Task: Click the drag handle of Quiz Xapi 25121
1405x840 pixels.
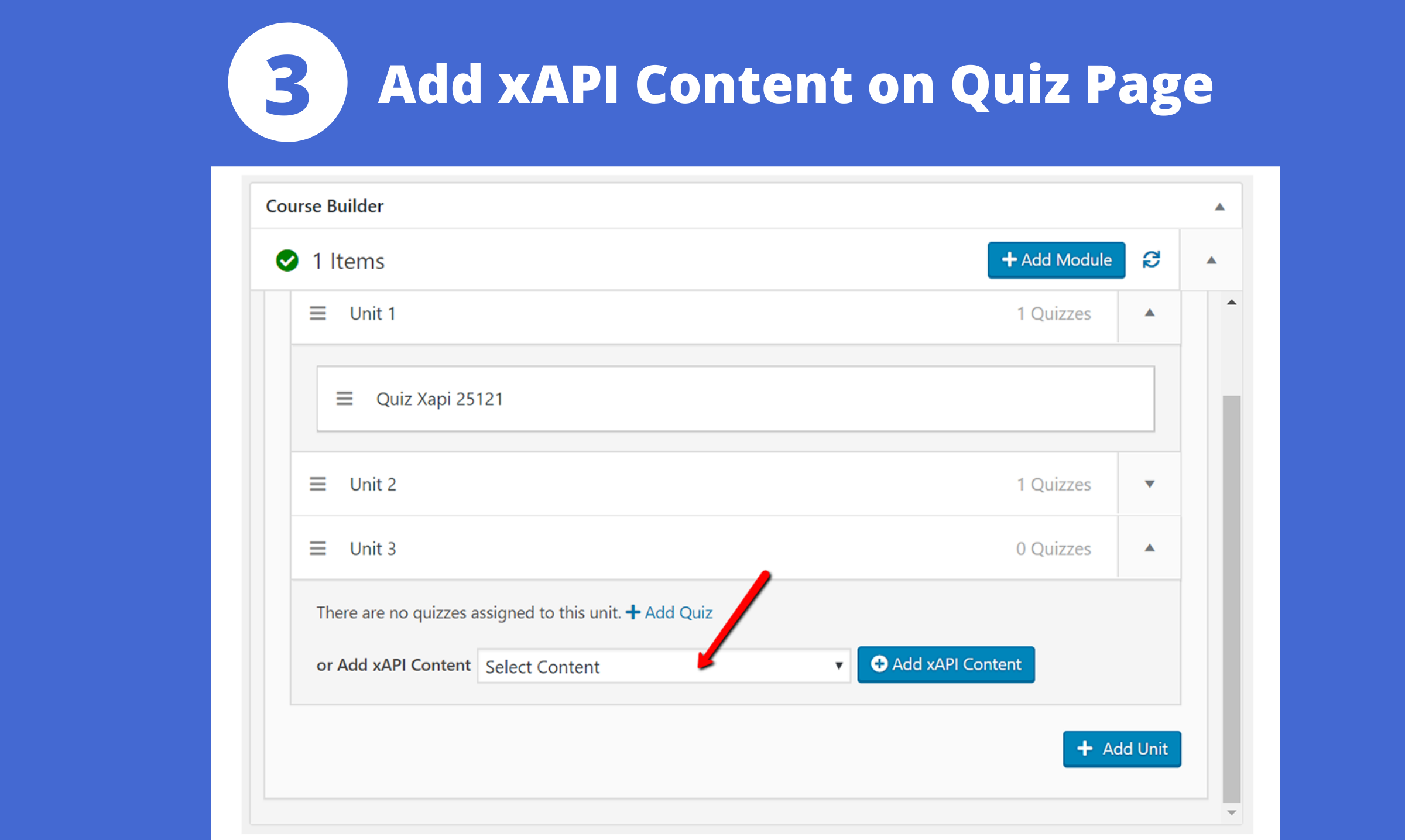Action: pyautogui.click(x=344, y=399)
